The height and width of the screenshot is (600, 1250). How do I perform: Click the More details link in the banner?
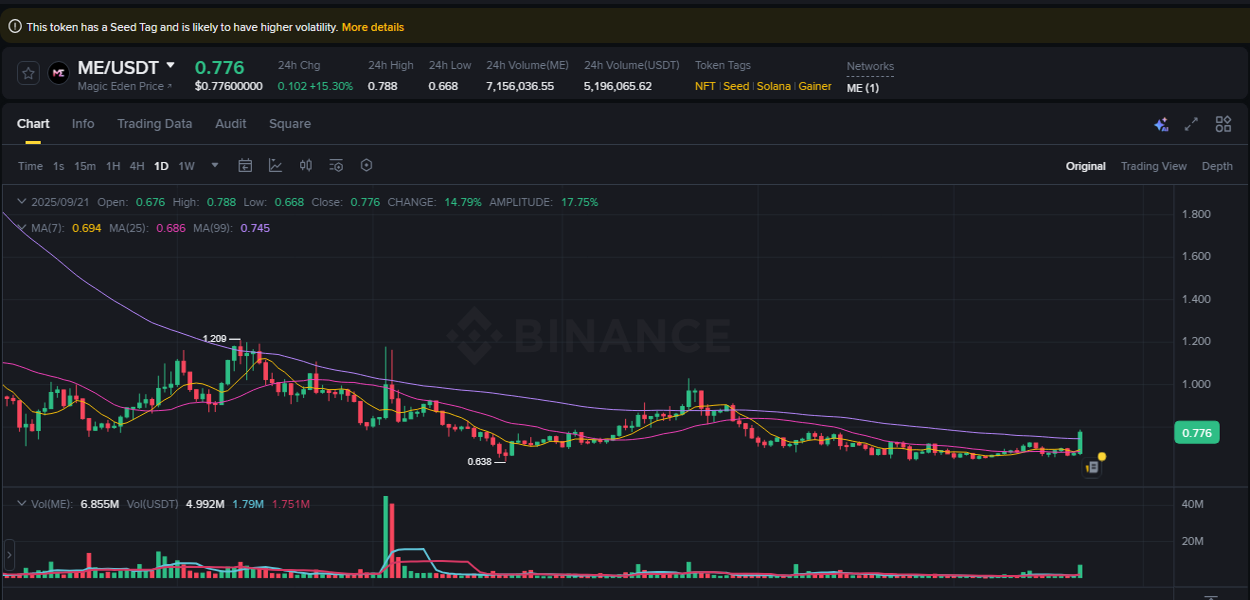(373, 27)
